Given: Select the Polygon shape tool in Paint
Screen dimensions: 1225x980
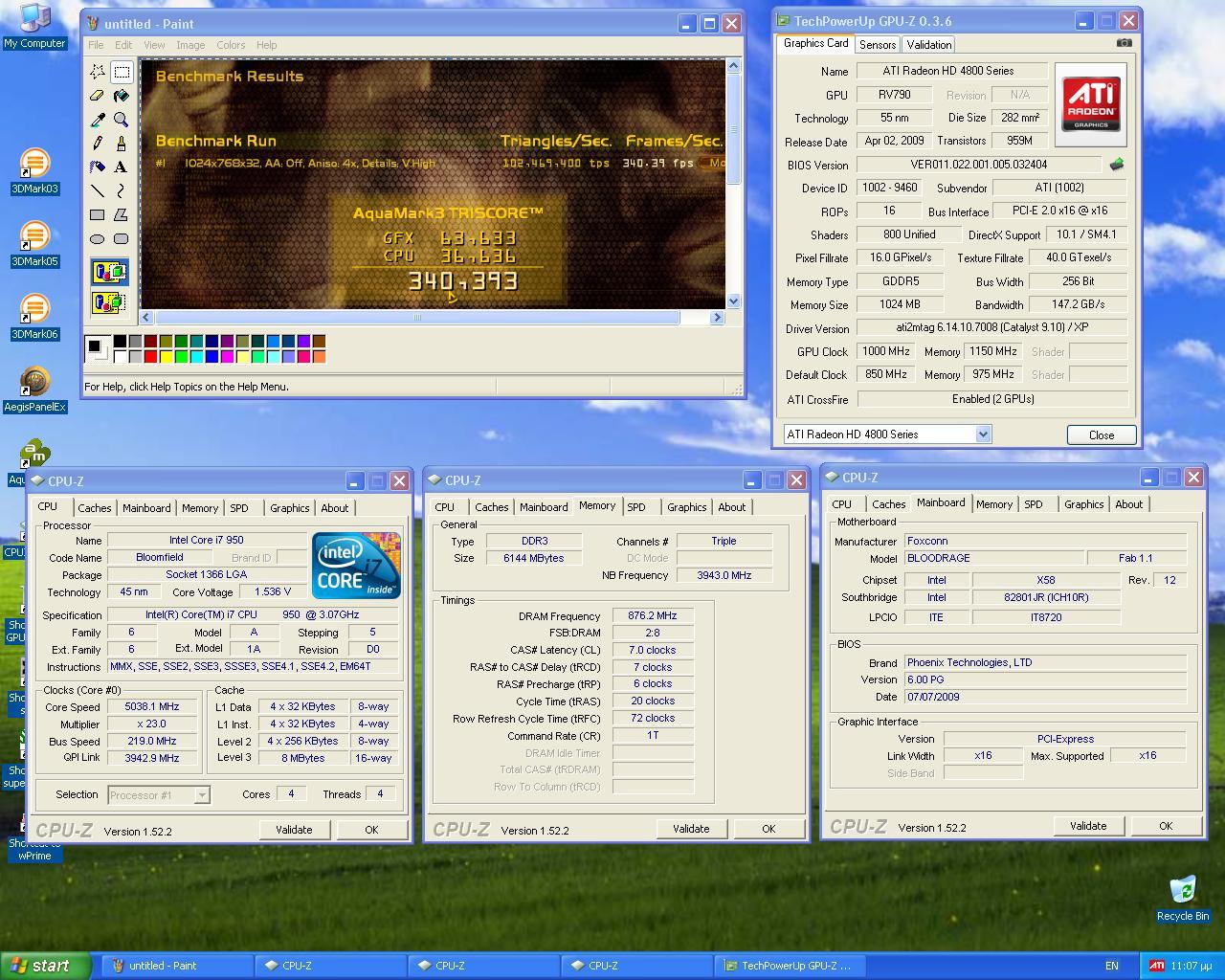Looking at the screenshot, I should [122, 215].
